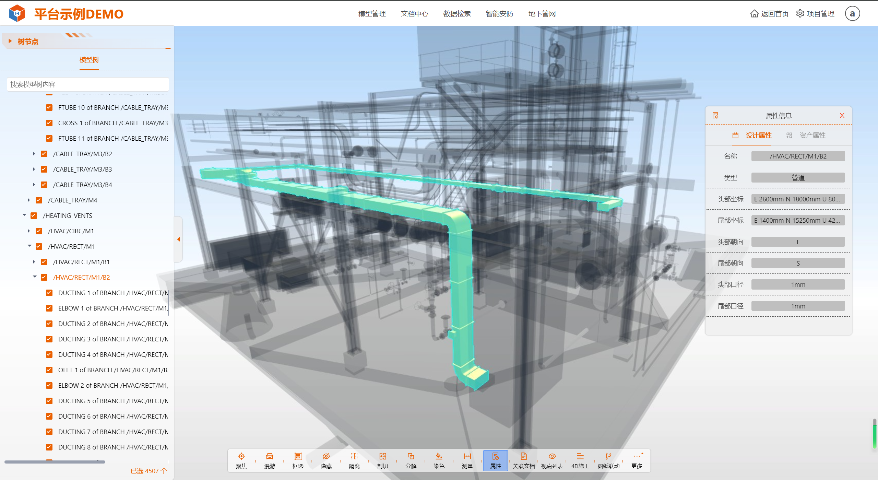Click the flag icon in bottom toolbar
878x480 pixels.
pyautogui.click(x=608, y=458)
